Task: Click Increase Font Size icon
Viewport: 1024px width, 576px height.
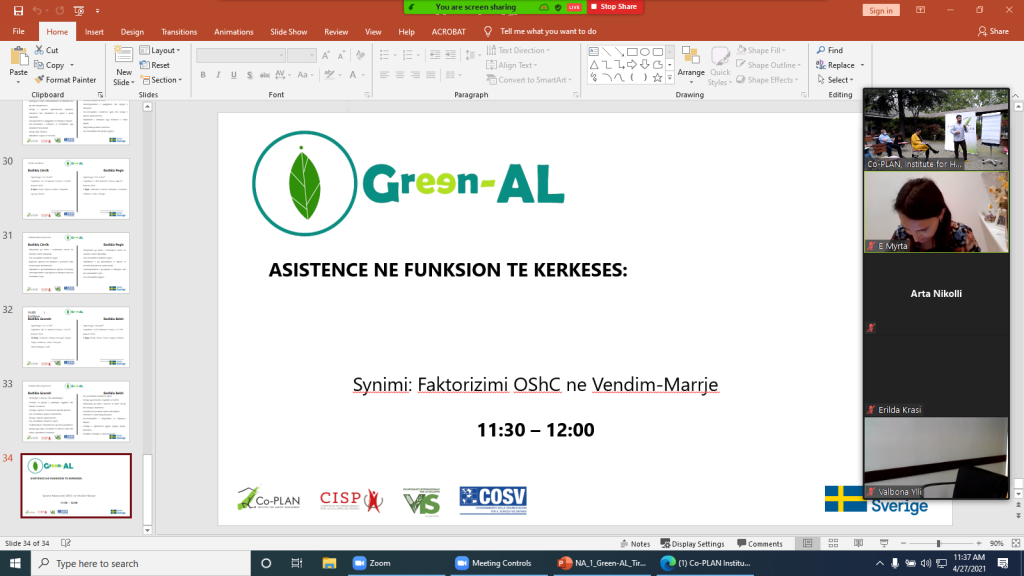Action: [x=326, y=56]
